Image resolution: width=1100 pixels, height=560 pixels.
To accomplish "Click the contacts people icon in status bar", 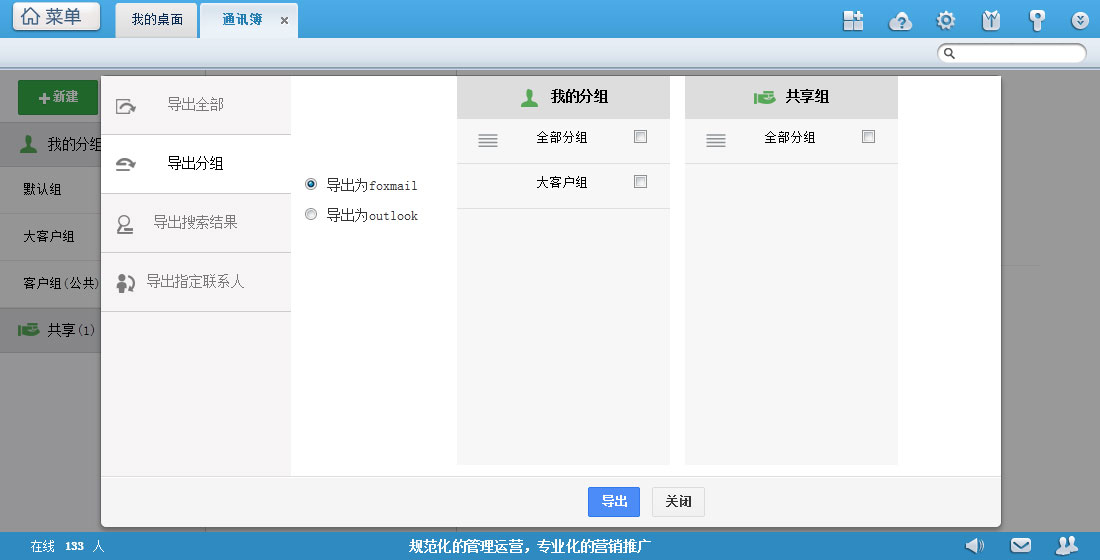I will [x=1066, y=545].
